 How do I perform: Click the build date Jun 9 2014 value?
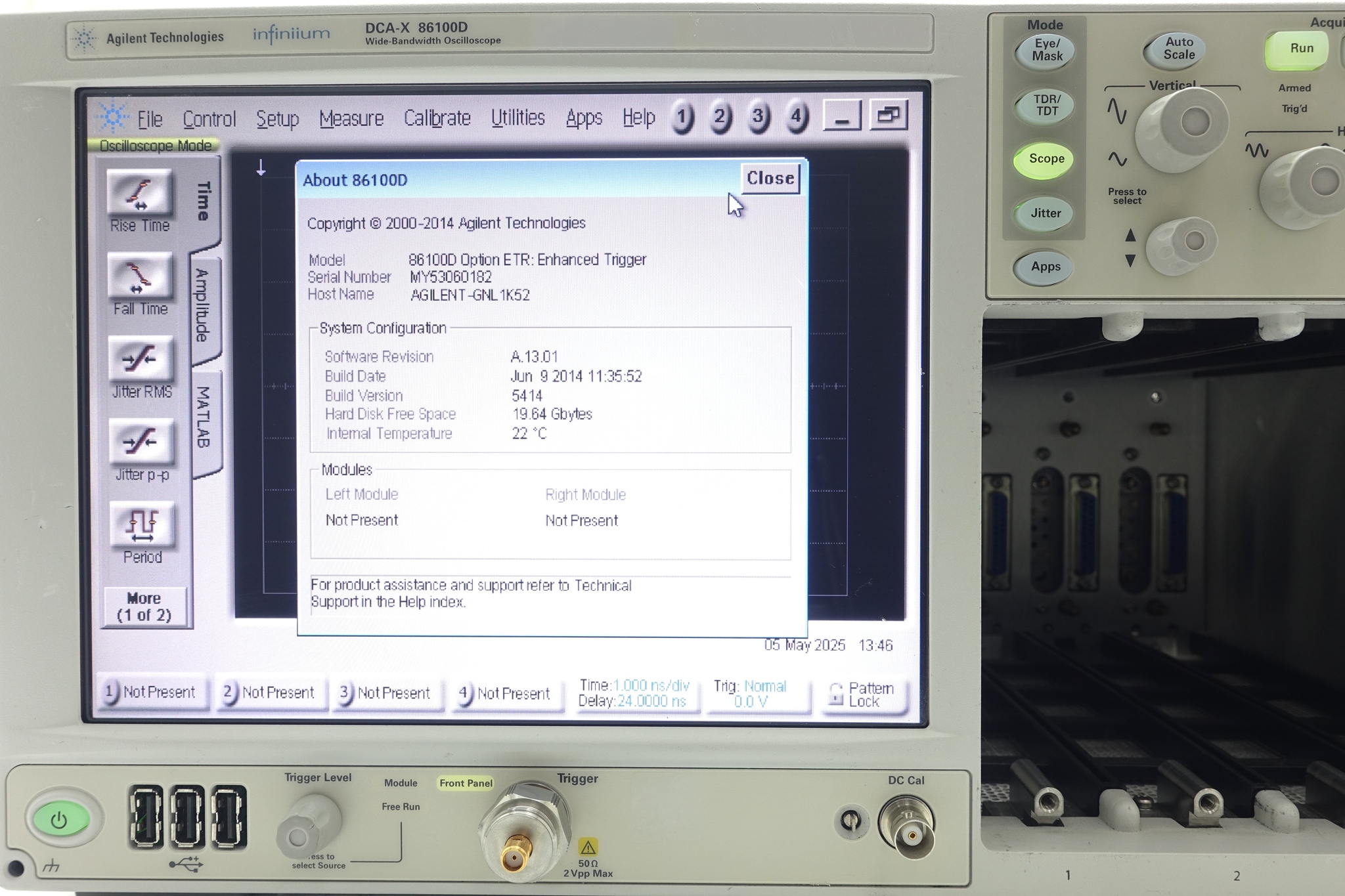(x=576, y=376)
